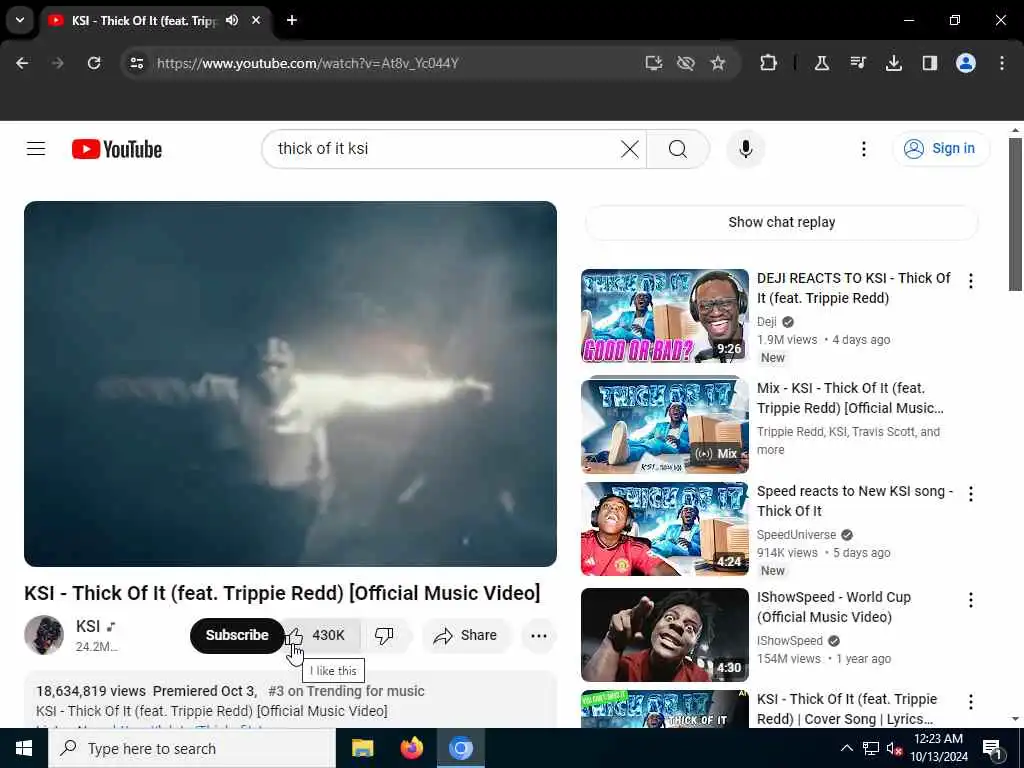
Task: Open options menu for IShowSpeed World Cup
Action: 970,600
